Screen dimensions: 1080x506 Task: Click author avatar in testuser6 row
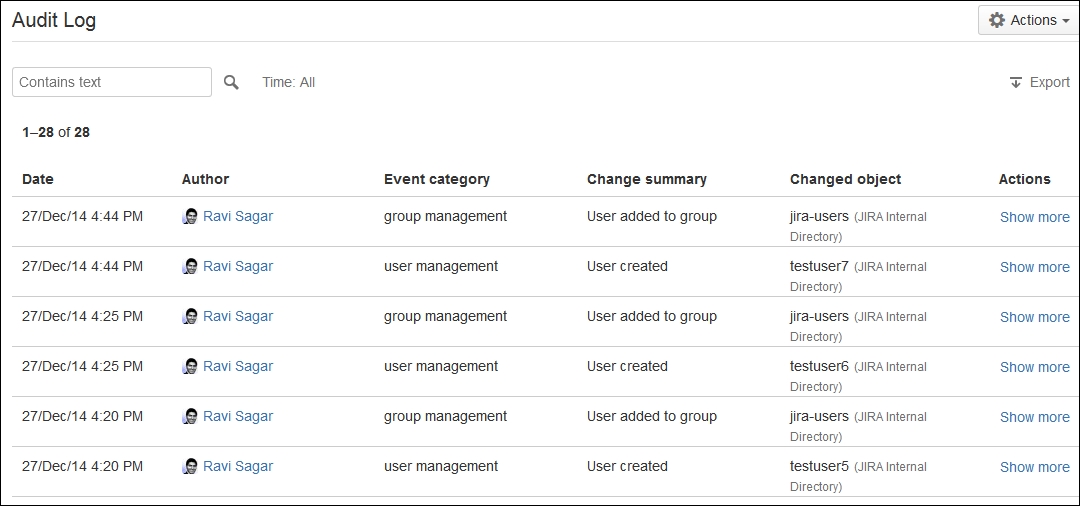(x=190, y=366)
